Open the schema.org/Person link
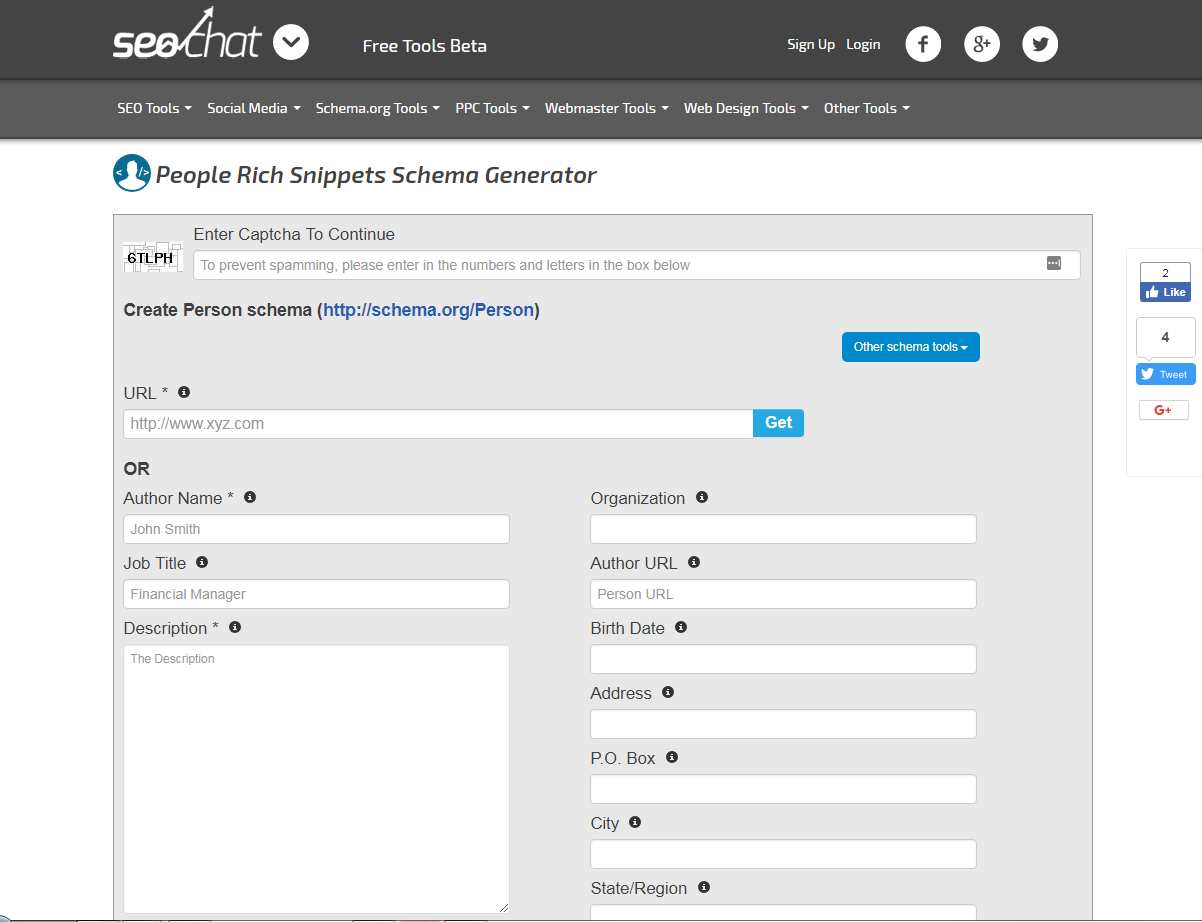 (x=428, y=310)
